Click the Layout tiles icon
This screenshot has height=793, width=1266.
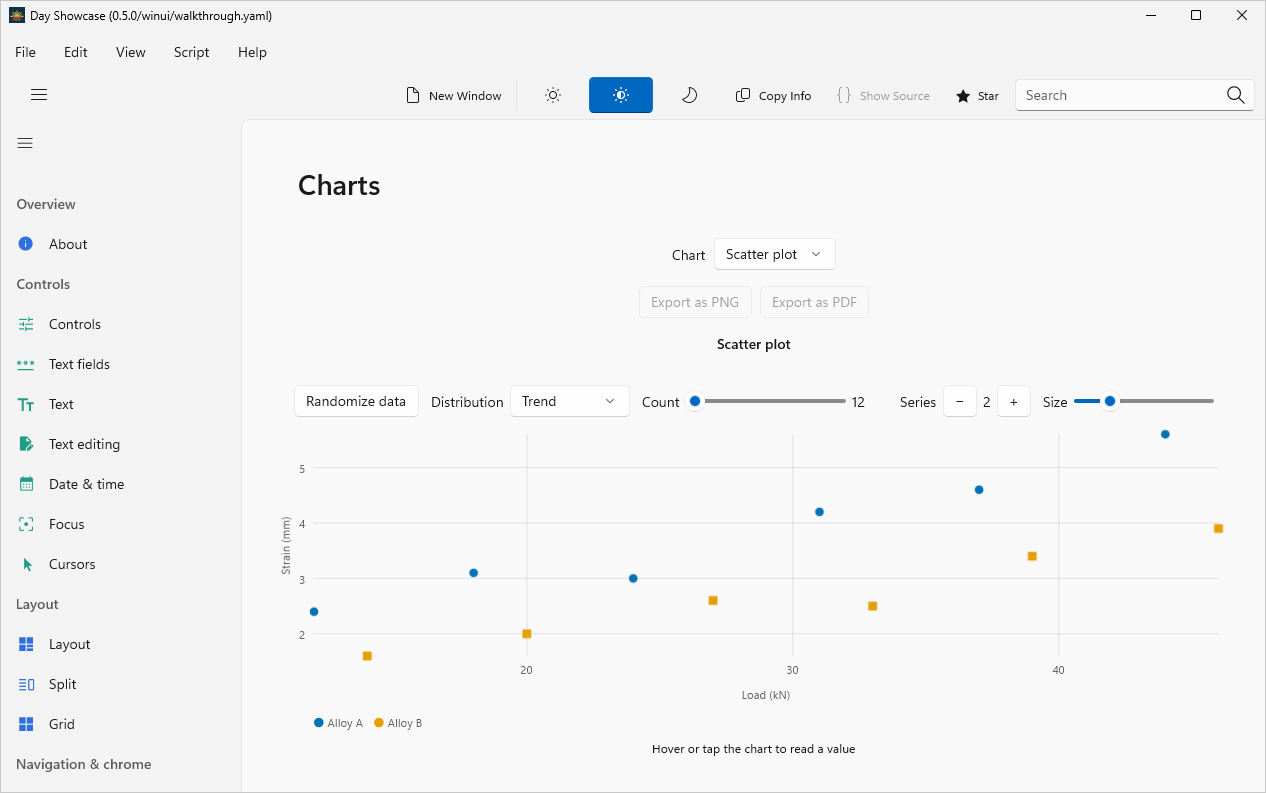tap(26, 644)
